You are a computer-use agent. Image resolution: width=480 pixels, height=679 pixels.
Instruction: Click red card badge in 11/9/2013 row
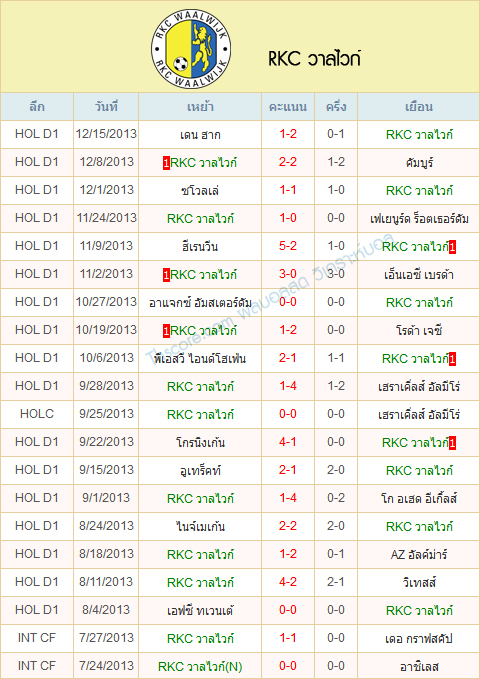pyautogui.click(x=452, y=247)
